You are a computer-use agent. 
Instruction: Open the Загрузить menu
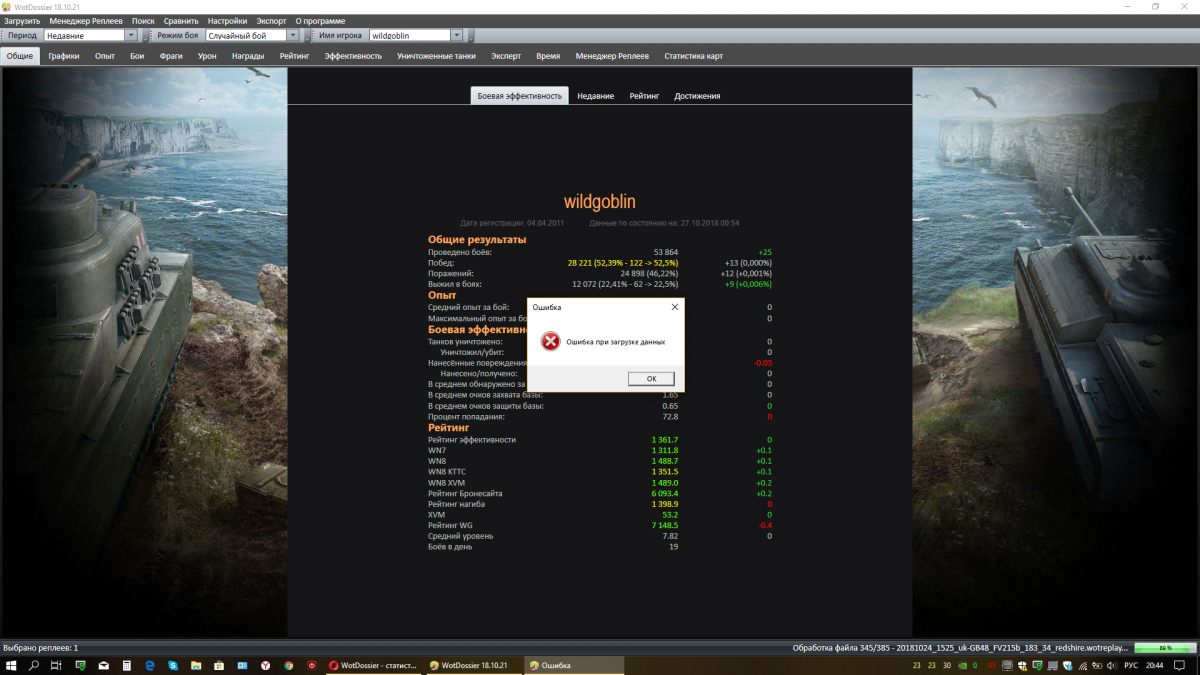[22, 20]
